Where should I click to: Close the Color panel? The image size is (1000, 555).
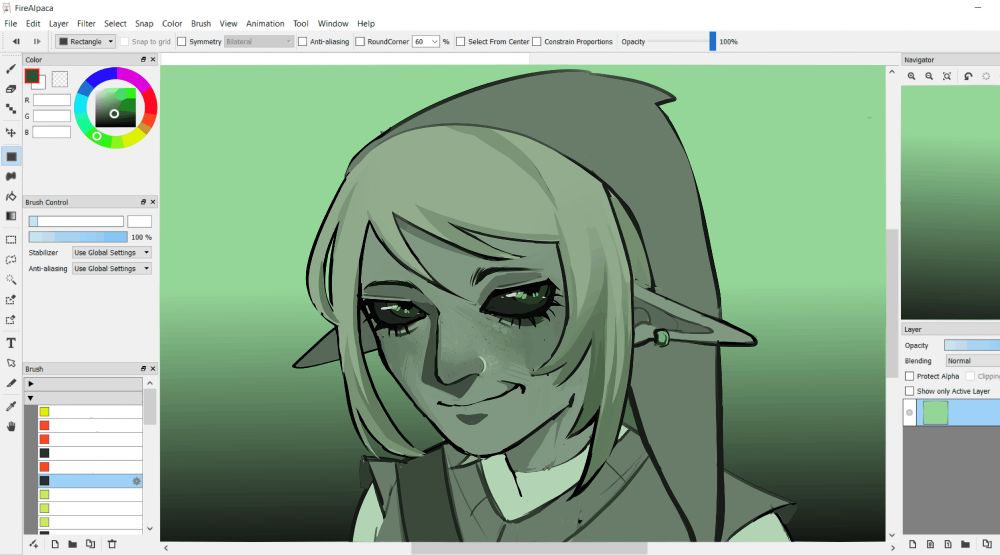click(153, 59)
